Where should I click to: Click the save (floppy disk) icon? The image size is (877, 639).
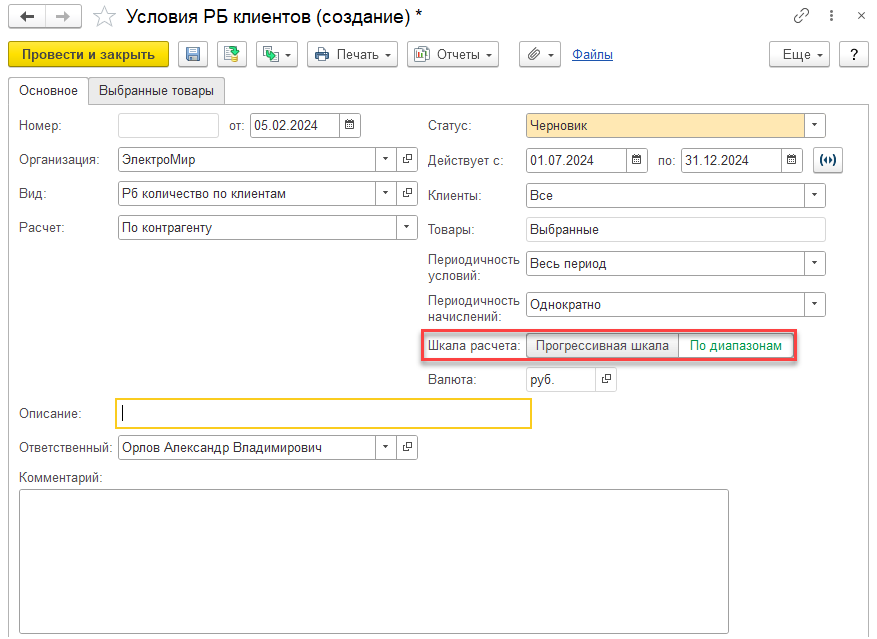point(193,55)
